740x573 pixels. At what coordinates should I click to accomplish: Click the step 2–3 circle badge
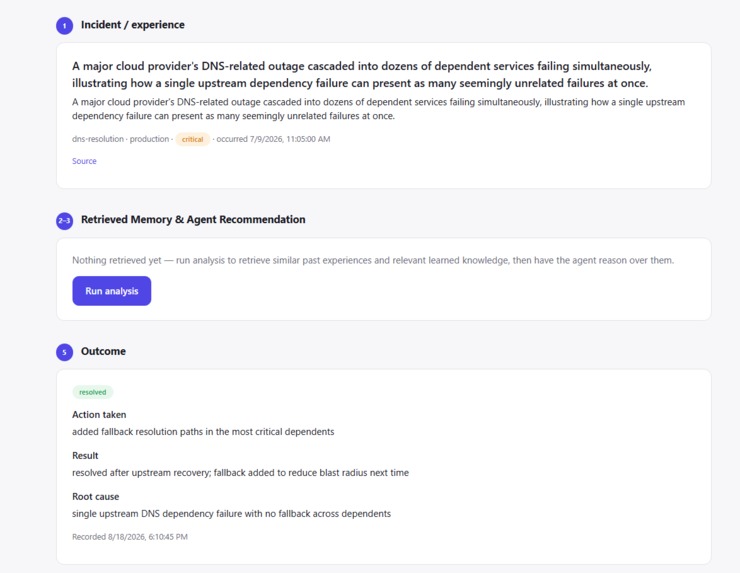(65, 221)
